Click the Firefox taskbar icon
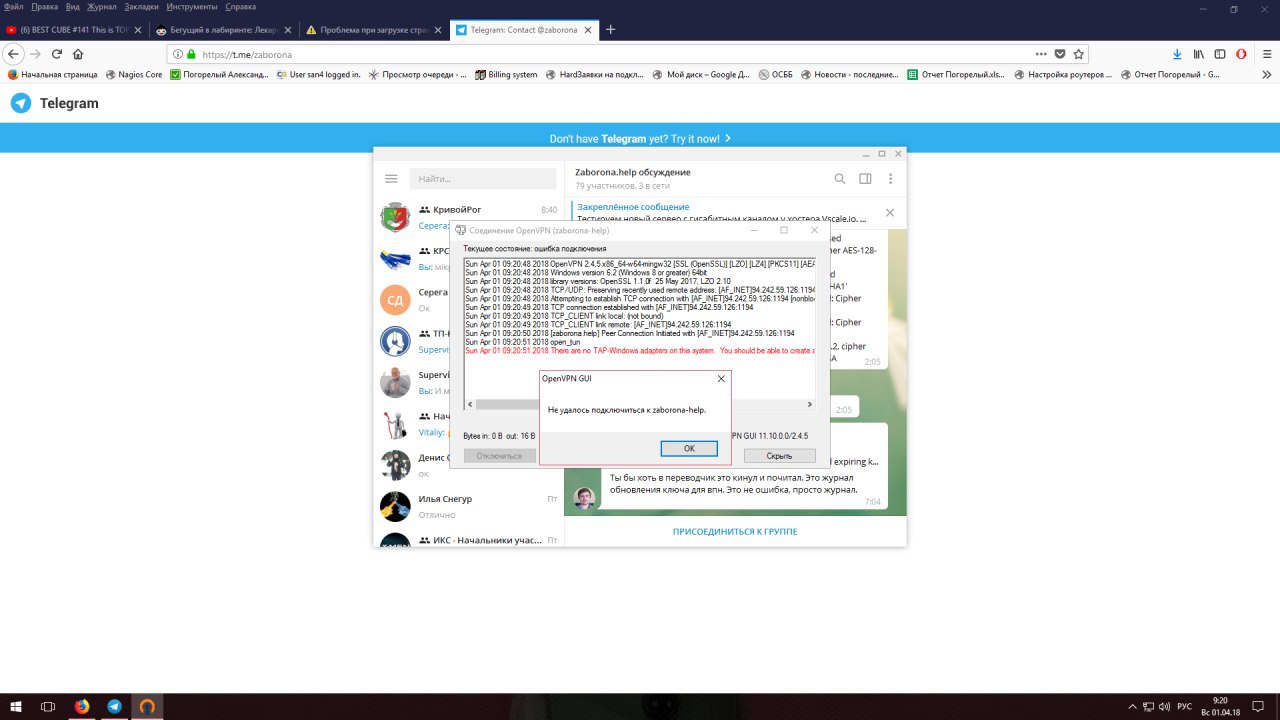This screenshot has height=720, width=1280. click(81, 706)
